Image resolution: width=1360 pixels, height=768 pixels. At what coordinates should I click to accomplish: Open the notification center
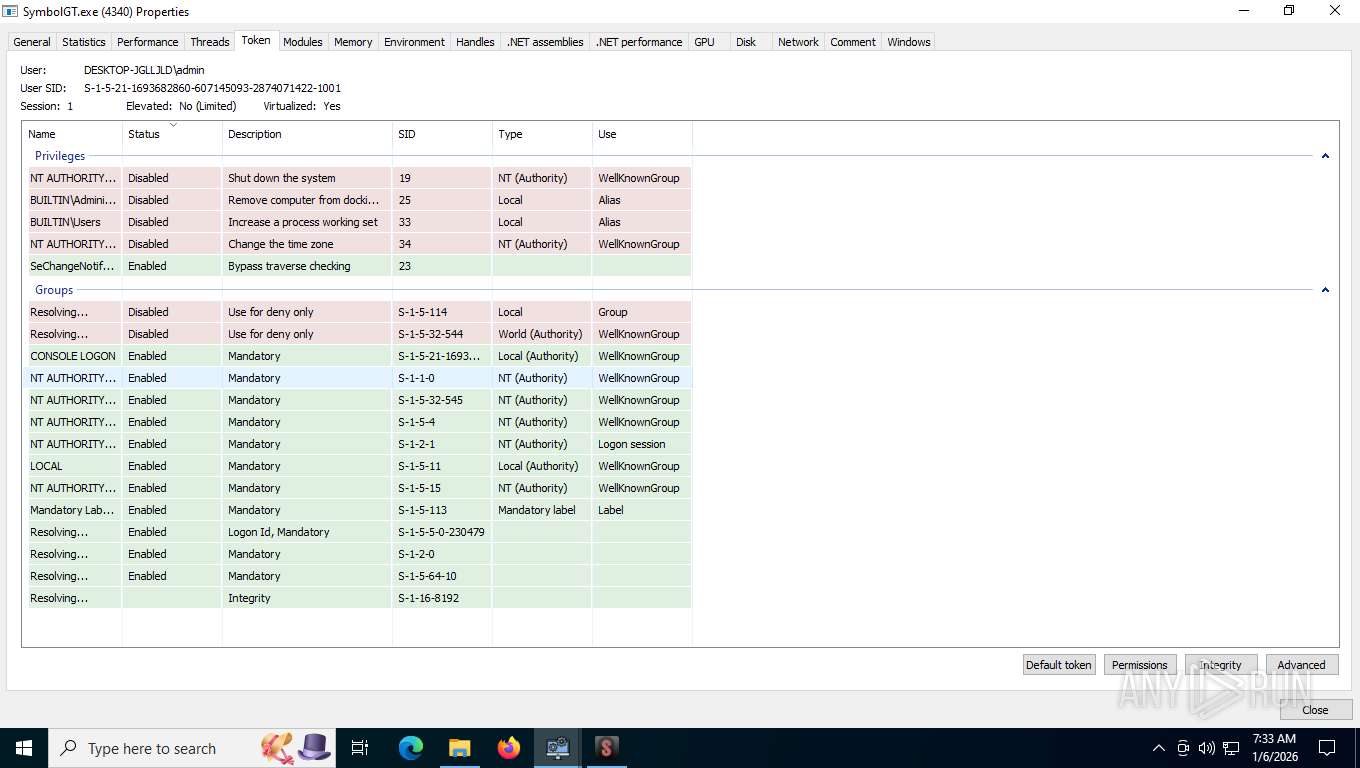click(1327, 748)
